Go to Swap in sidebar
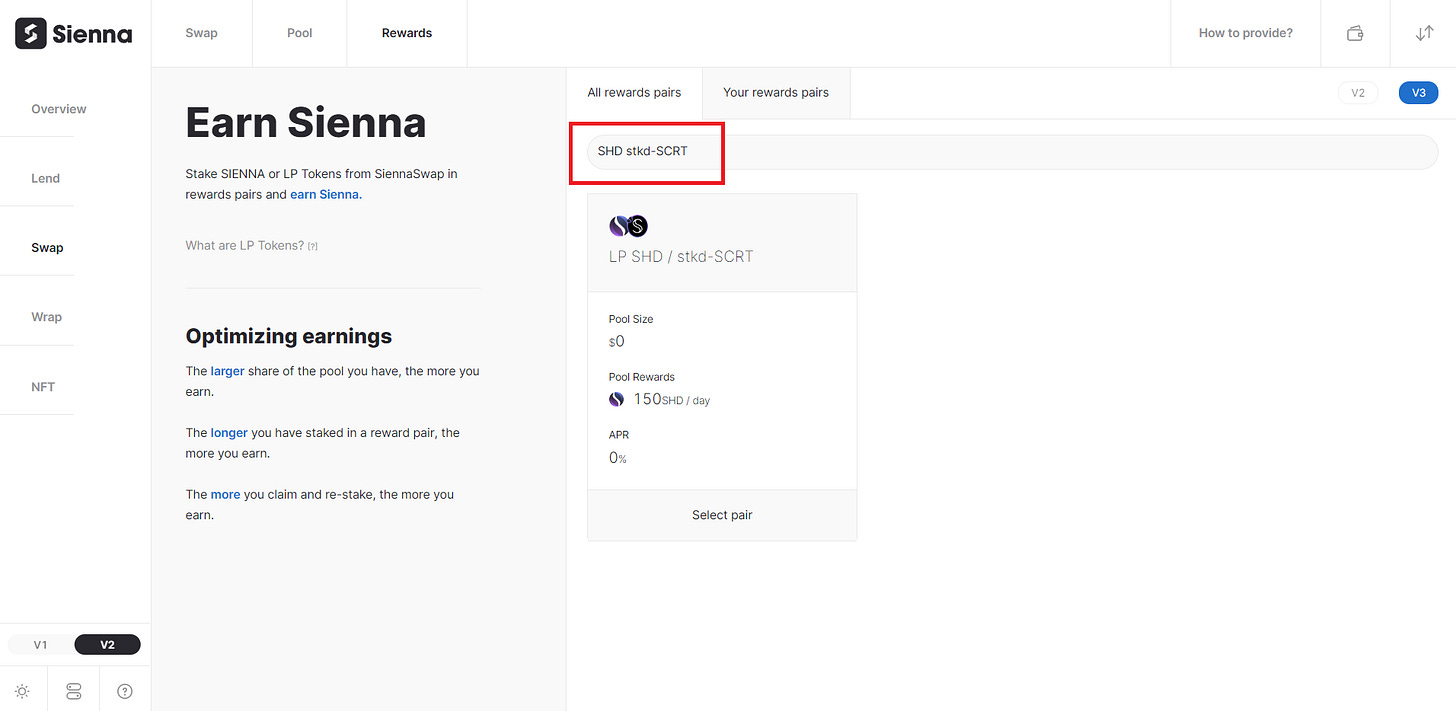 [x=47, y=248]
